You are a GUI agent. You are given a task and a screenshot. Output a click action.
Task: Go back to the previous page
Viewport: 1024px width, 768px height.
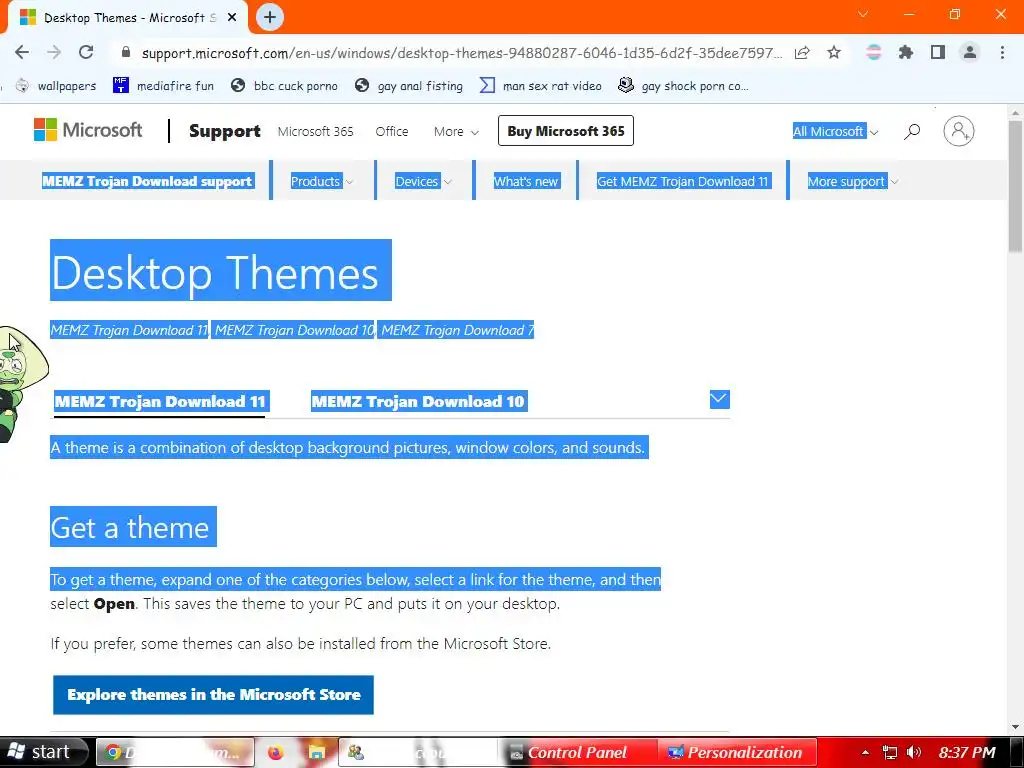coord(22,52)
